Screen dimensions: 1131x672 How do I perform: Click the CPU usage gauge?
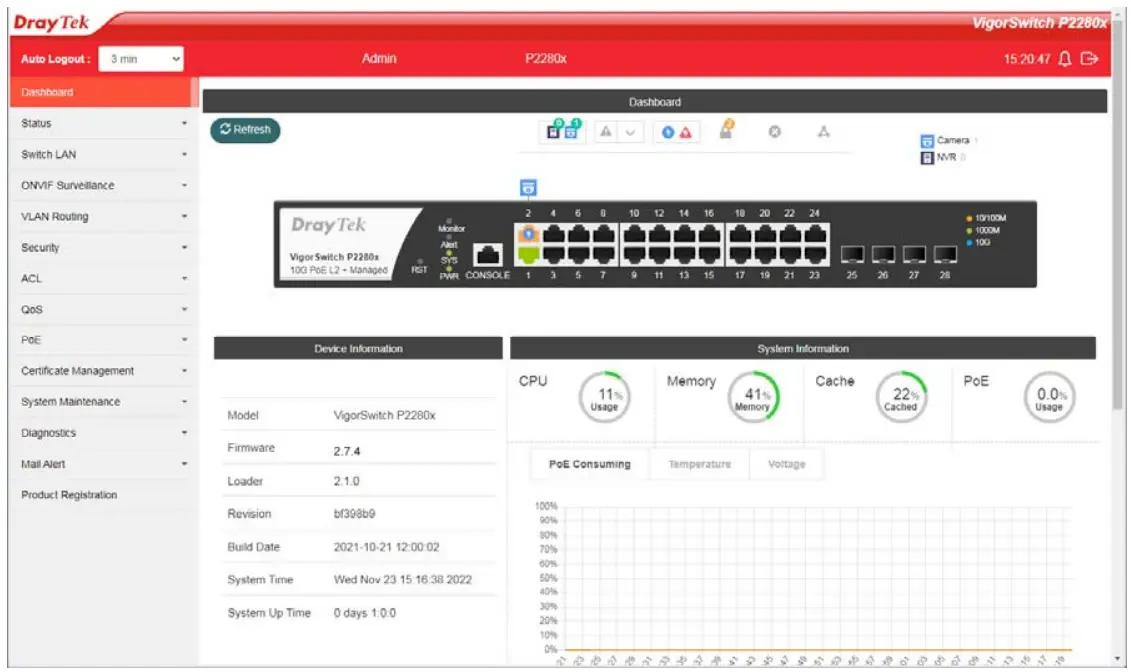[604, 397]
